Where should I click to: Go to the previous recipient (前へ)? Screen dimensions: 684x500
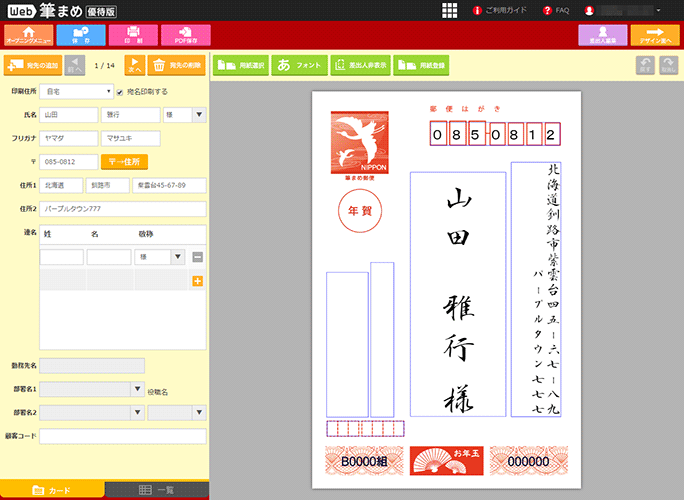75,65
